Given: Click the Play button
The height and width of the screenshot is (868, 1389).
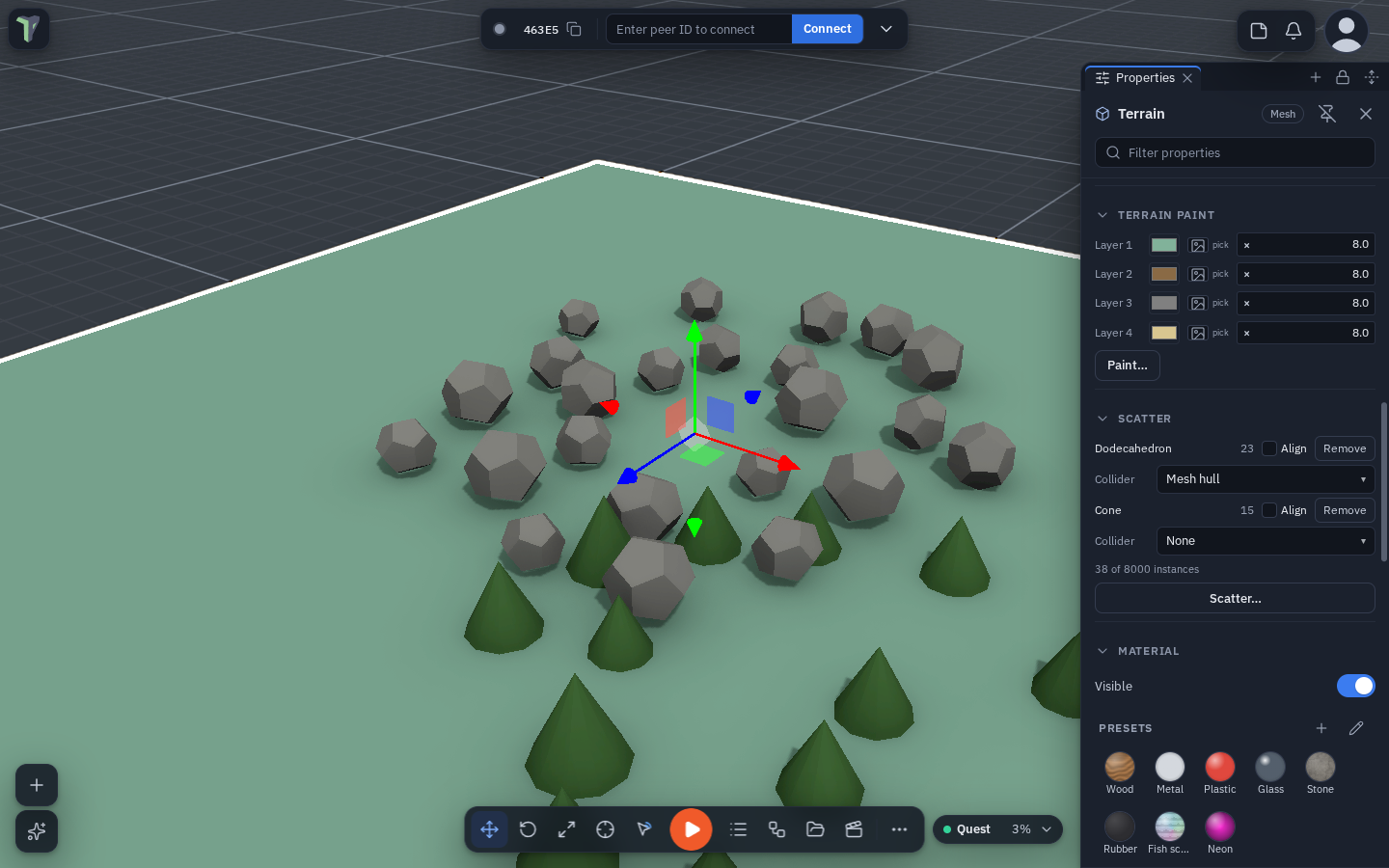Looking at the screenshot, I should click(692, 829).
